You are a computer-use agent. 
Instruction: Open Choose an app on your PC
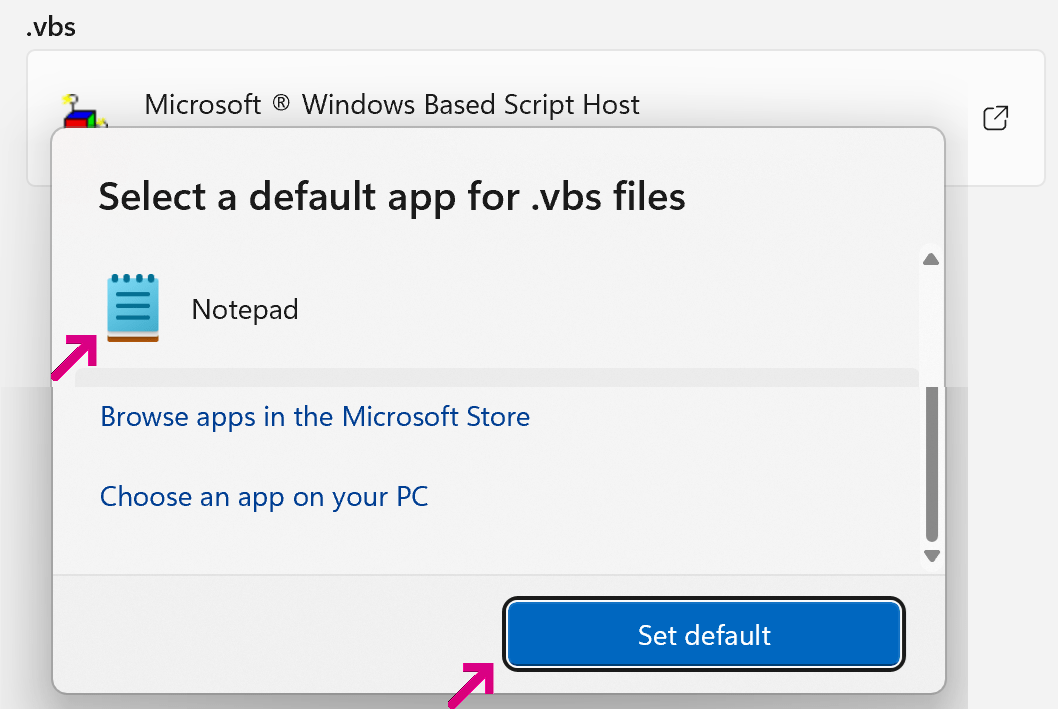264,497
